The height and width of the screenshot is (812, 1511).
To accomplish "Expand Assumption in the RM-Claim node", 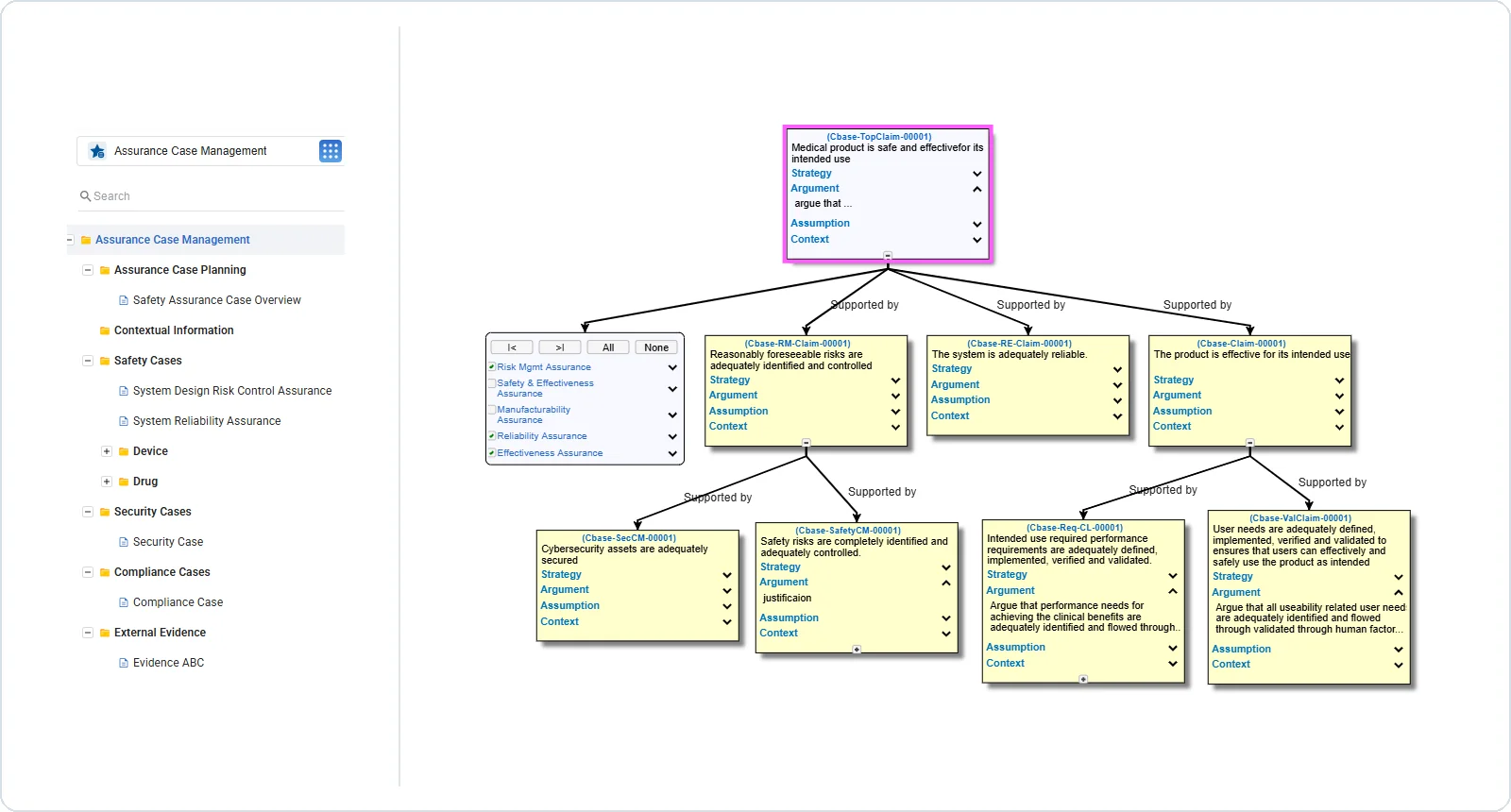I will (x=895, y=412).
